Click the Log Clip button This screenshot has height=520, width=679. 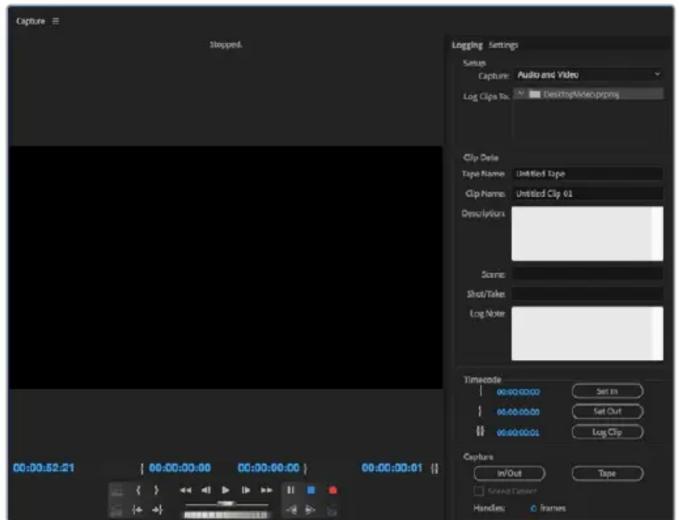tap(607, 432)
